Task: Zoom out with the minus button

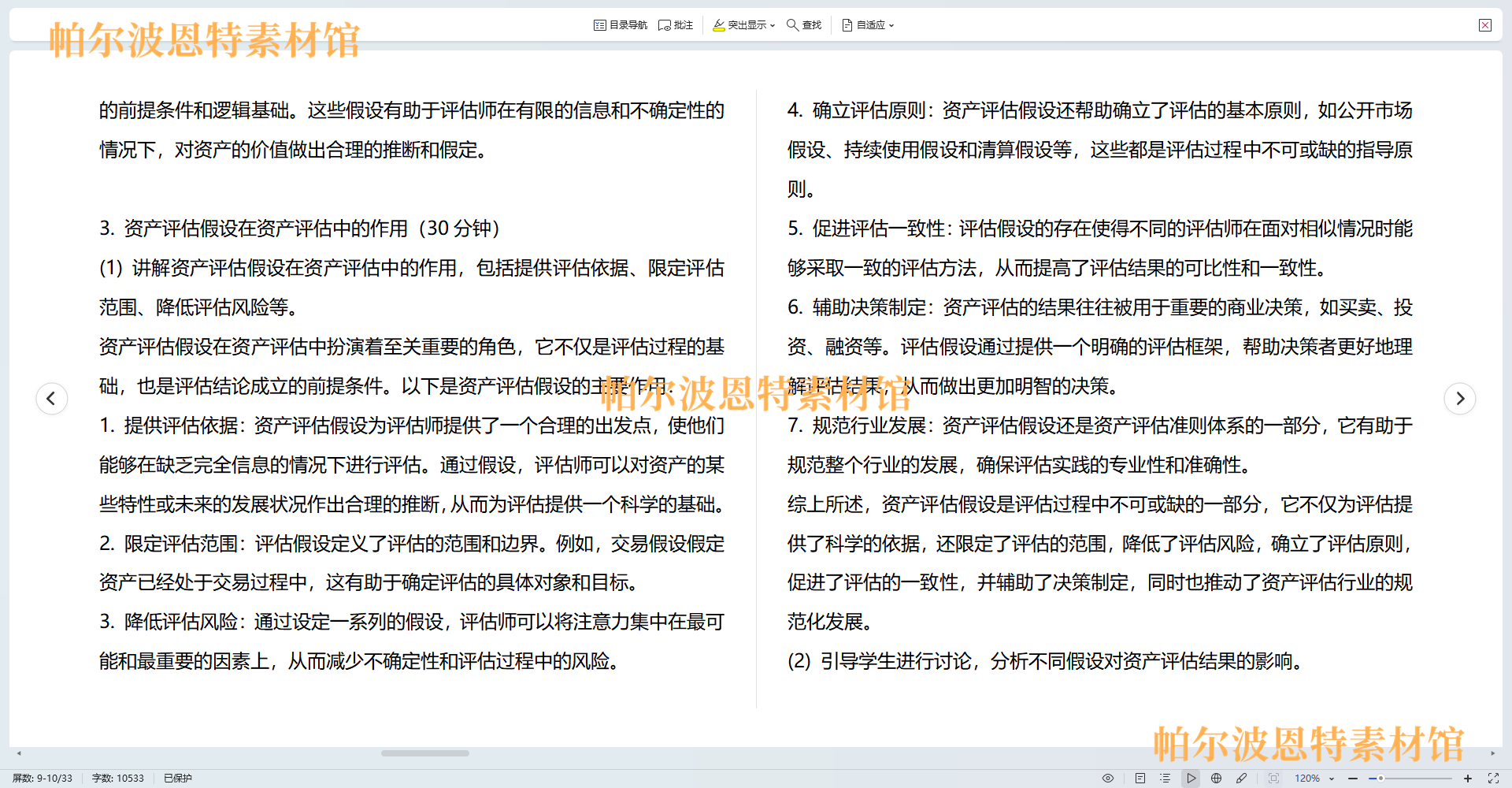Action: [x=1353, y=778]
